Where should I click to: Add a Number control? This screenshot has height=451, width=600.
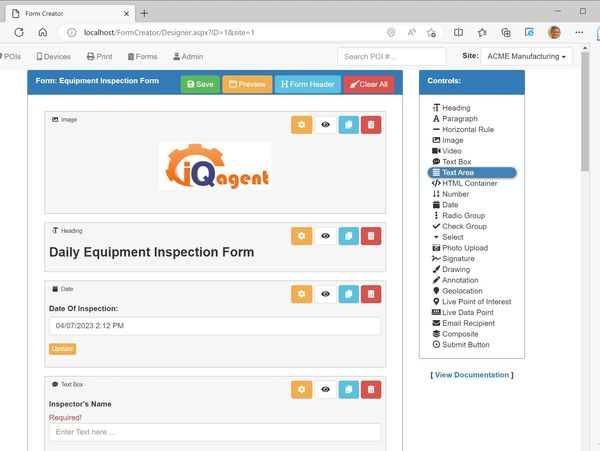(x=450, y=194)
